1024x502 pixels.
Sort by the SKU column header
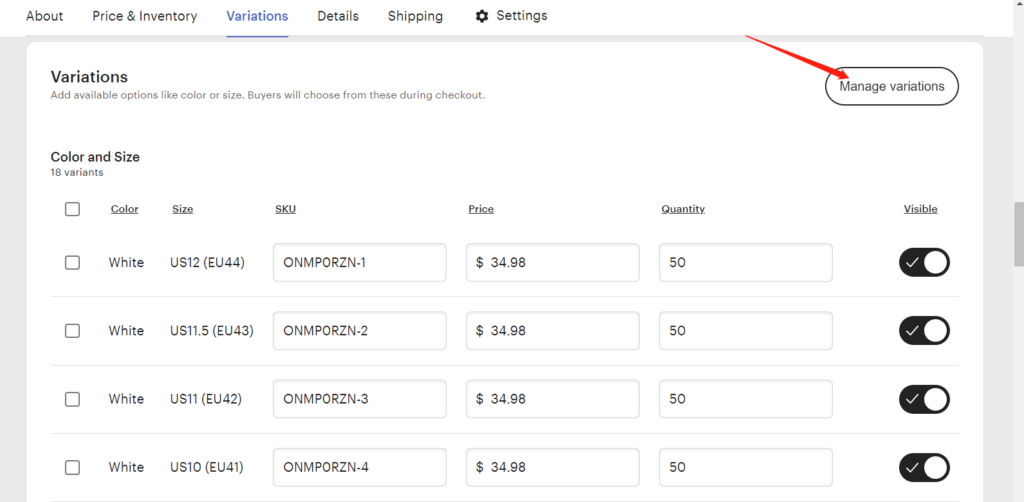tap(285, 209)
